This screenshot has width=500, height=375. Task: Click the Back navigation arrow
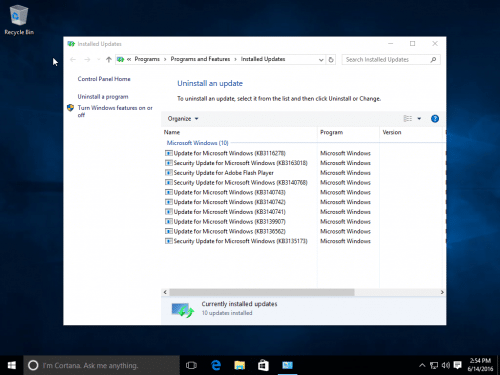[x=73, y=60]
